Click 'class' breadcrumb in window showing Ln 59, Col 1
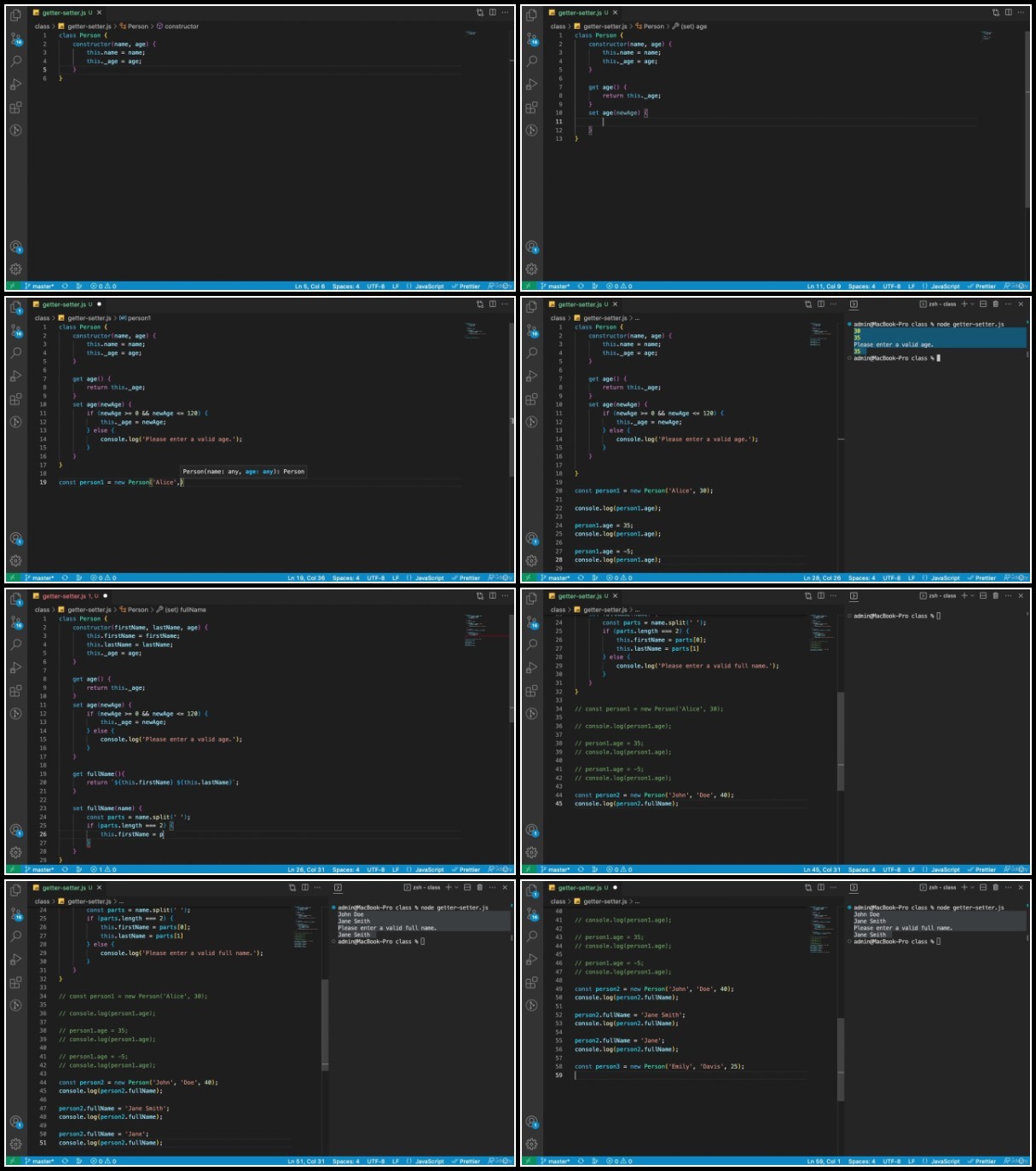The image size is (1036, 1171). [558, 901]
